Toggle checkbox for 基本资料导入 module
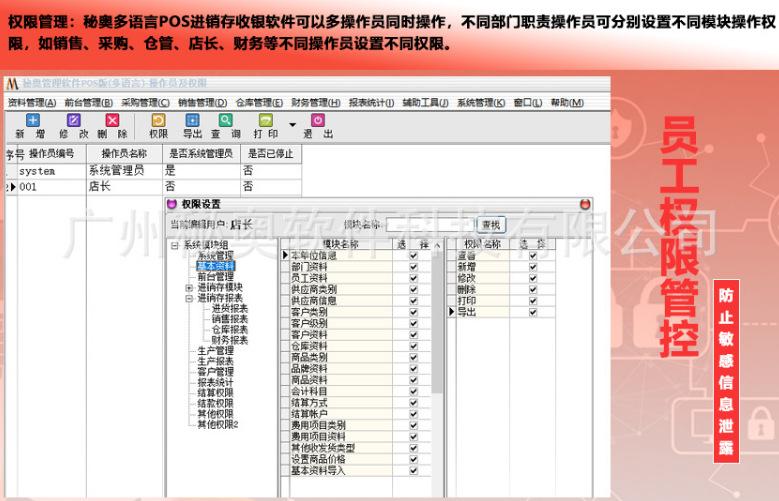Image resolution: width=779 pixels, height=501 pixels. click(413, 471)
